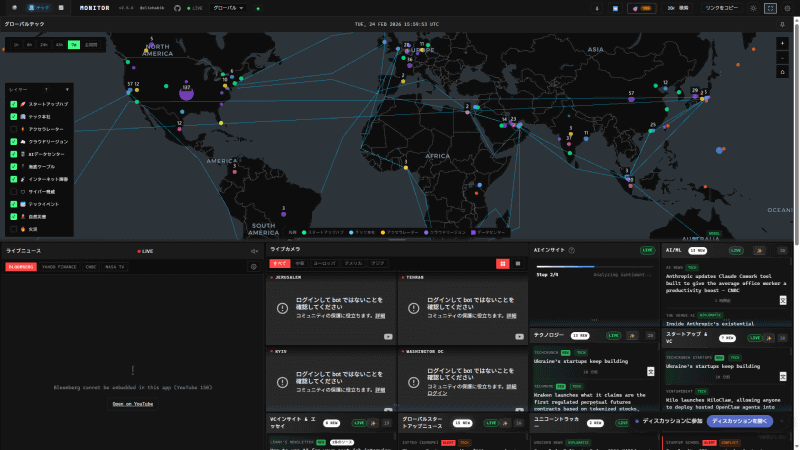The width and height of the screenshot is (800, 450).
Task: Click the blue square header icon
Action: (615, 8)
